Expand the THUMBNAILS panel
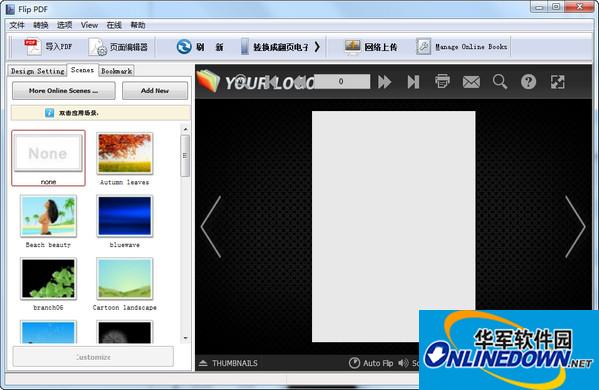Viewport: 599px width, 390px height. click(228, 363)
